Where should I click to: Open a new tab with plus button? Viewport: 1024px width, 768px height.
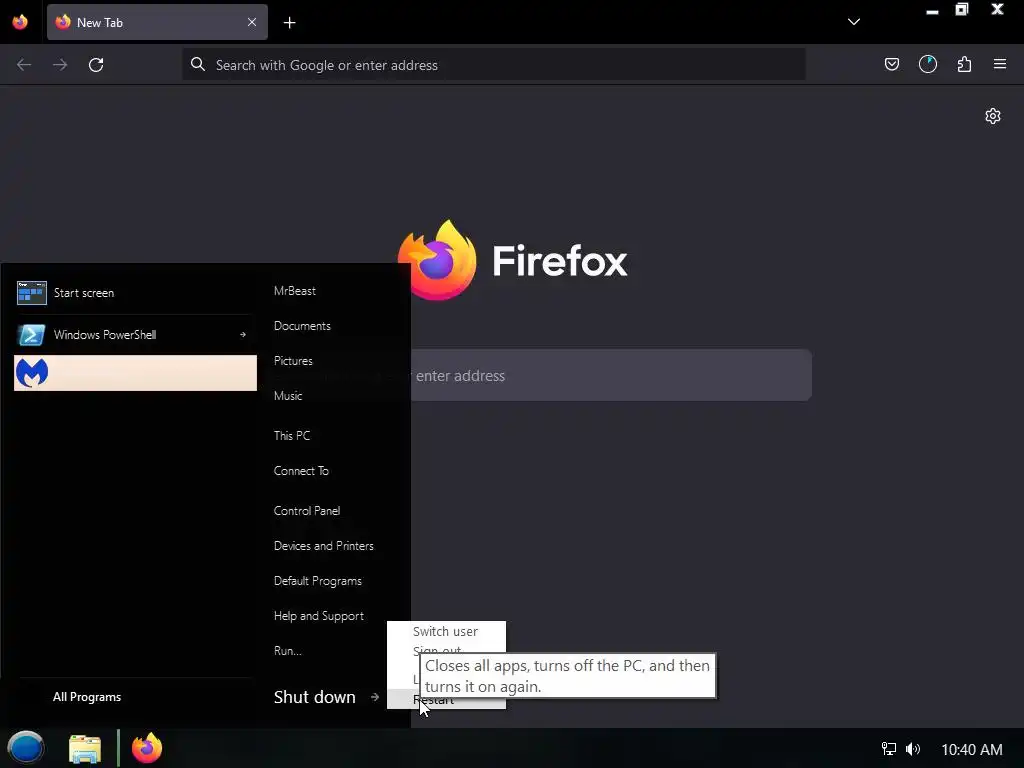click(x=289, y=23)
